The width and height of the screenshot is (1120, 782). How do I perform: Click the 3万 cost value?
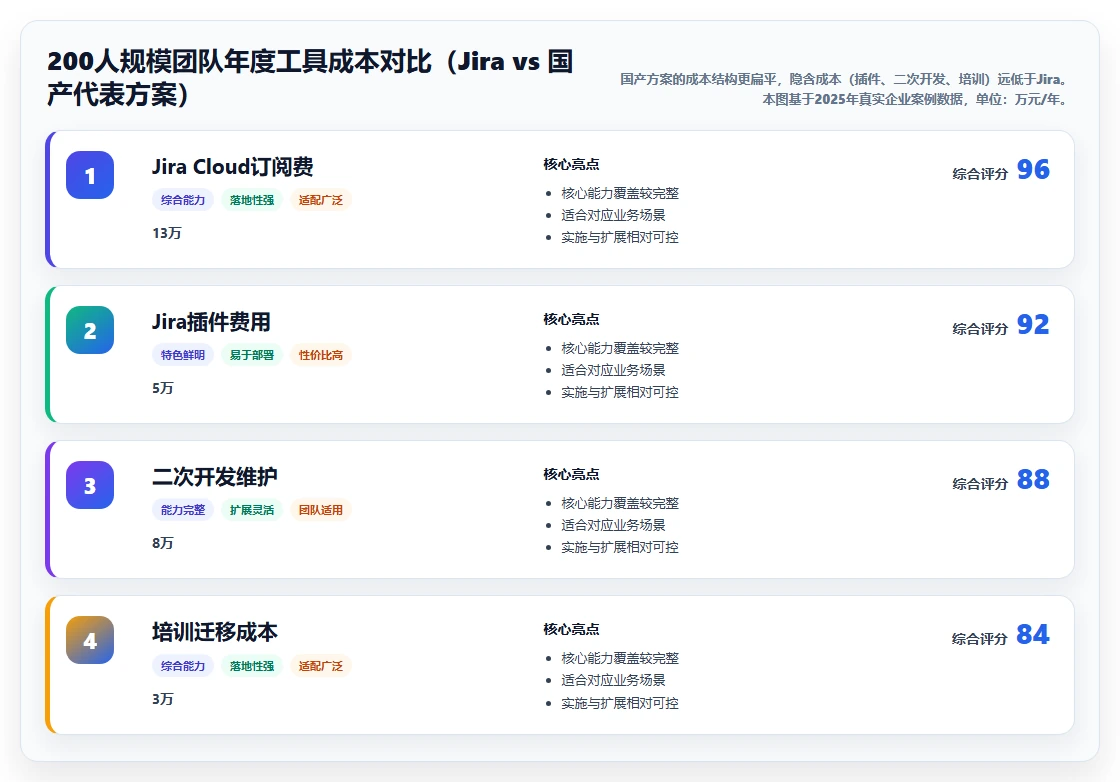[x=163, y=698]
